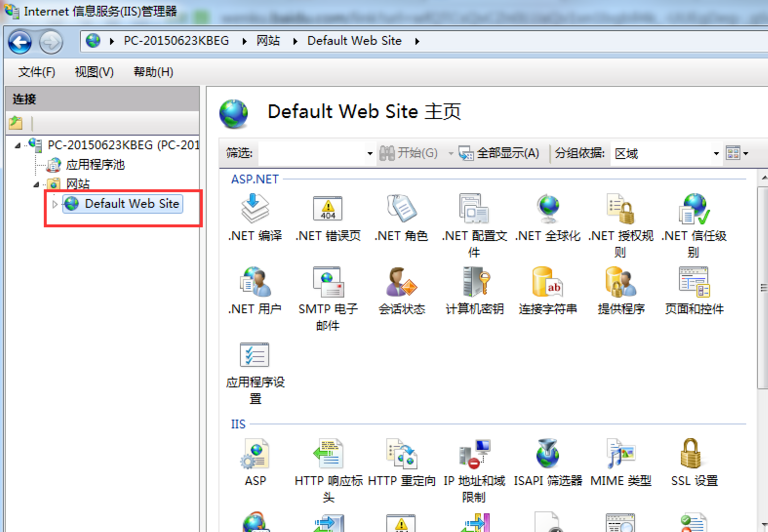Open the 文件(F) menu
The width and height of the screenshot is (768, 532).
coord(37,72)
